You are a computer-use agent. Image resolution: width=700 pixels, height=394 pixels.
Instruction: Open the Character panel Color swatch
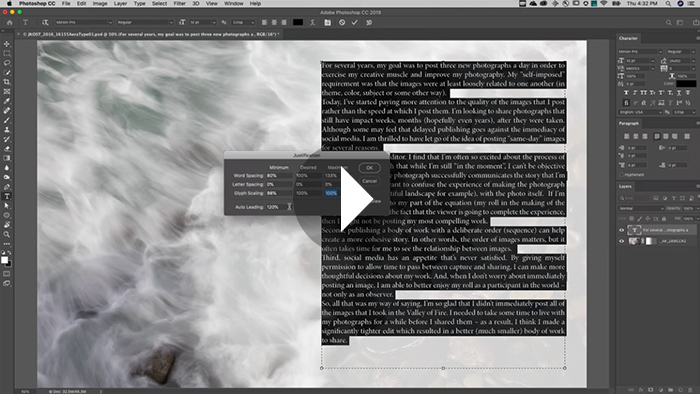[x=686, y=83]
